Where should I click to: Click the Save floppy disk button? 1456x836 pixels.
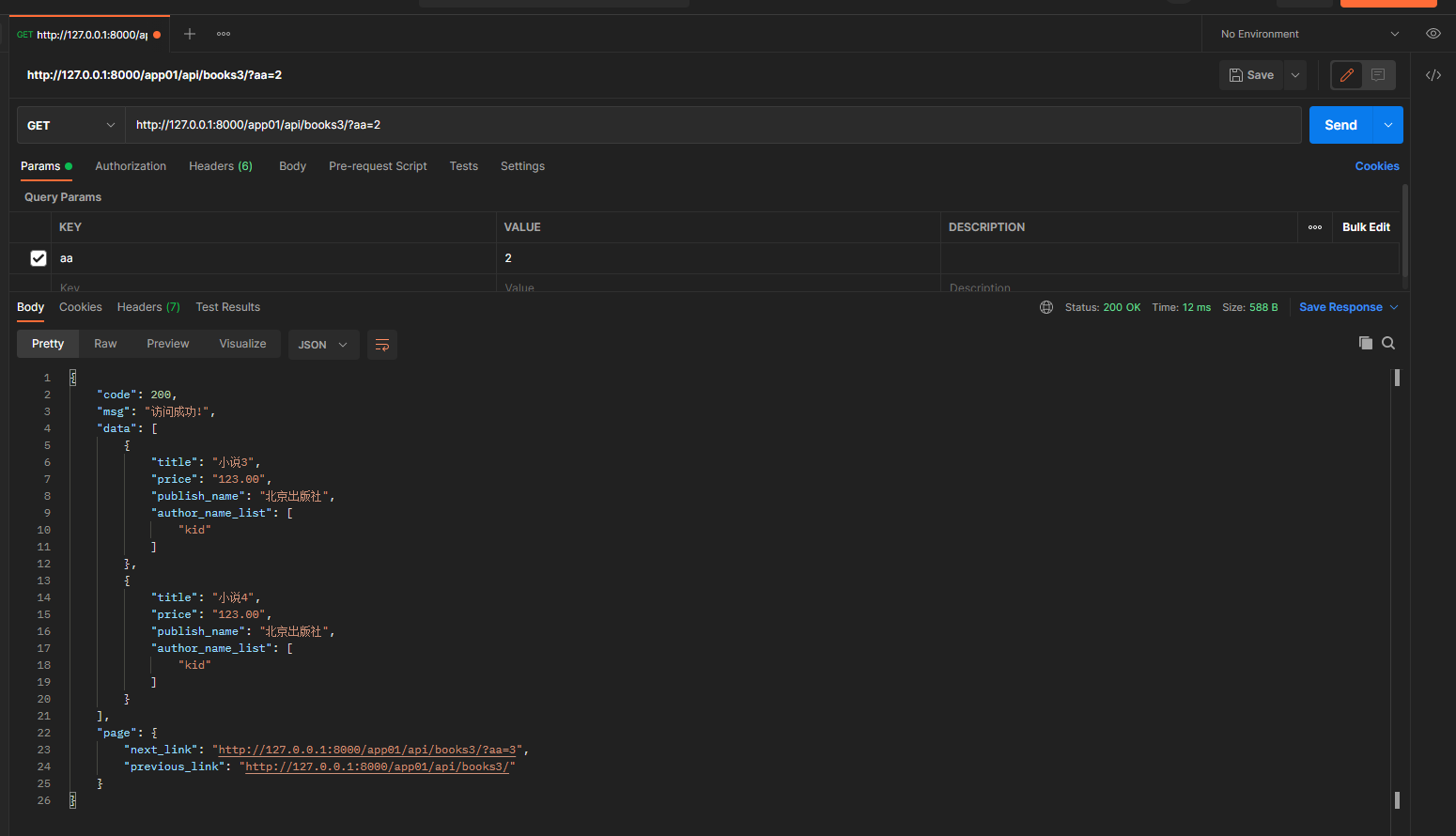pyautogui.click(x=1251, y=75)
